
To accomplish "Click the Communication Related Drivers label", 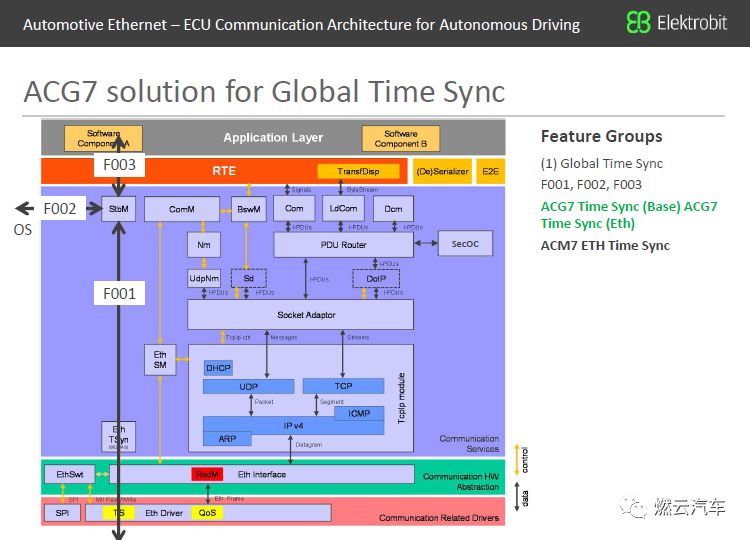I will (x=439, y=518).
